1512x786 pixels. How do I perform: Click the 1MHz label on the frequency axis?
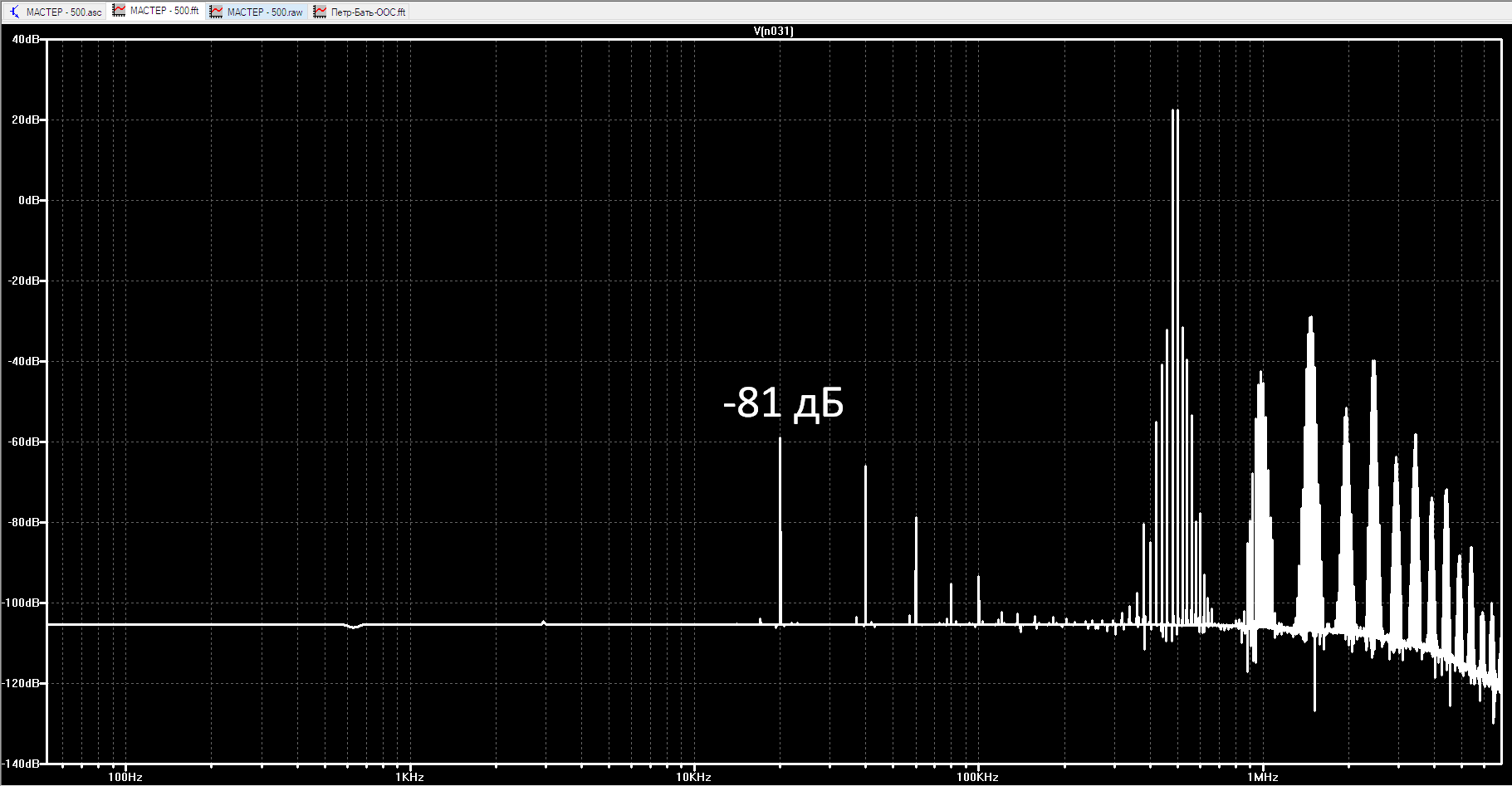point(1262,778)
